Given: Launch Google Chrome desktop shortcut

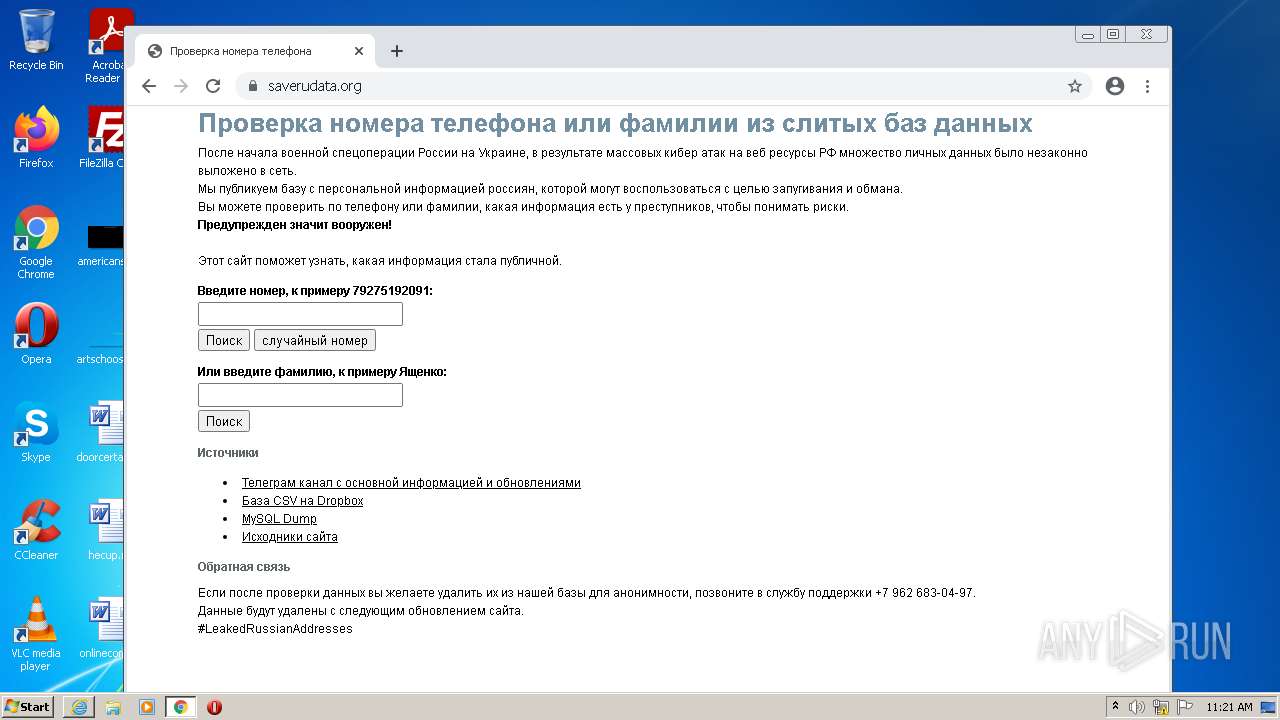Looking at the screenshot, I should pos(36,242).
